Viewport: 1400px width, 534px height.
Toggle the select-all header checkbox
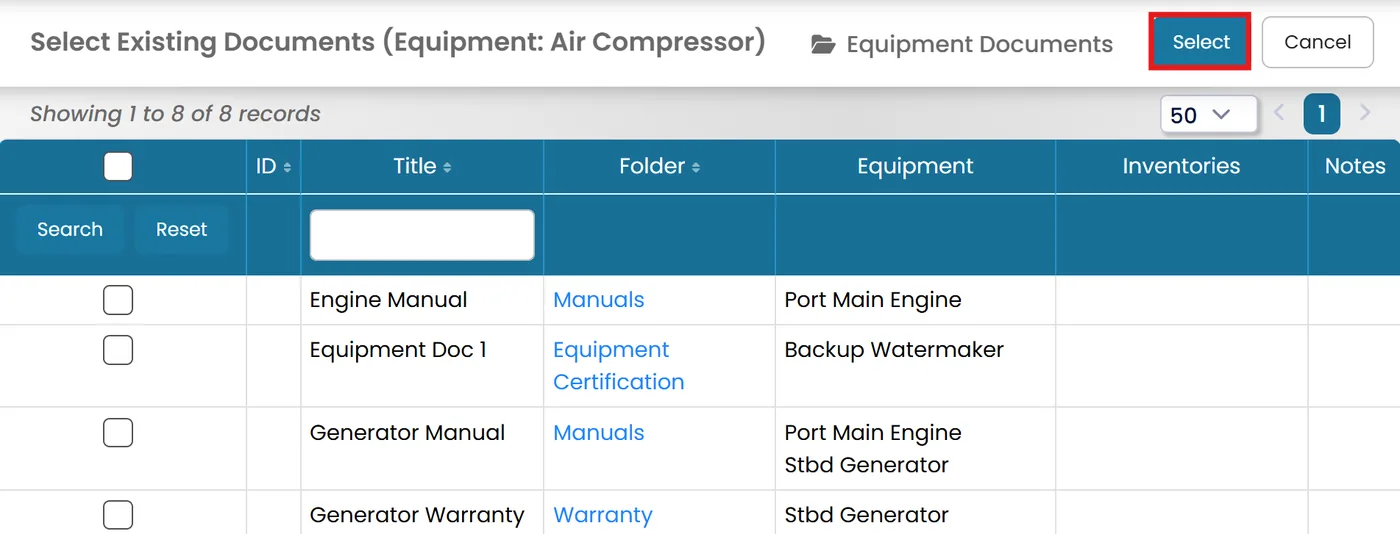click(118, 166)
